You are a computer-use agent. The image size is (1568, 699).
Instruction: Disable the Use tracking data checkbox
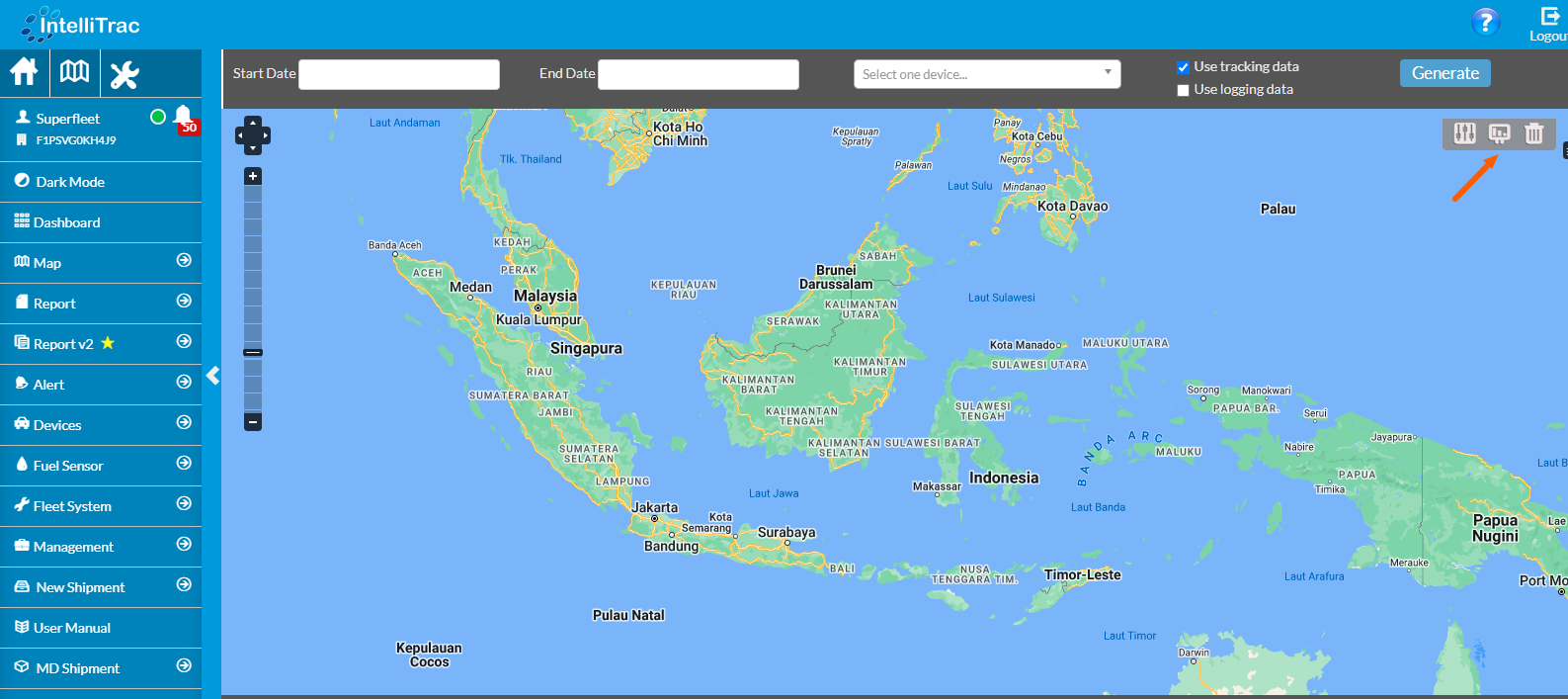point(1183,67)
